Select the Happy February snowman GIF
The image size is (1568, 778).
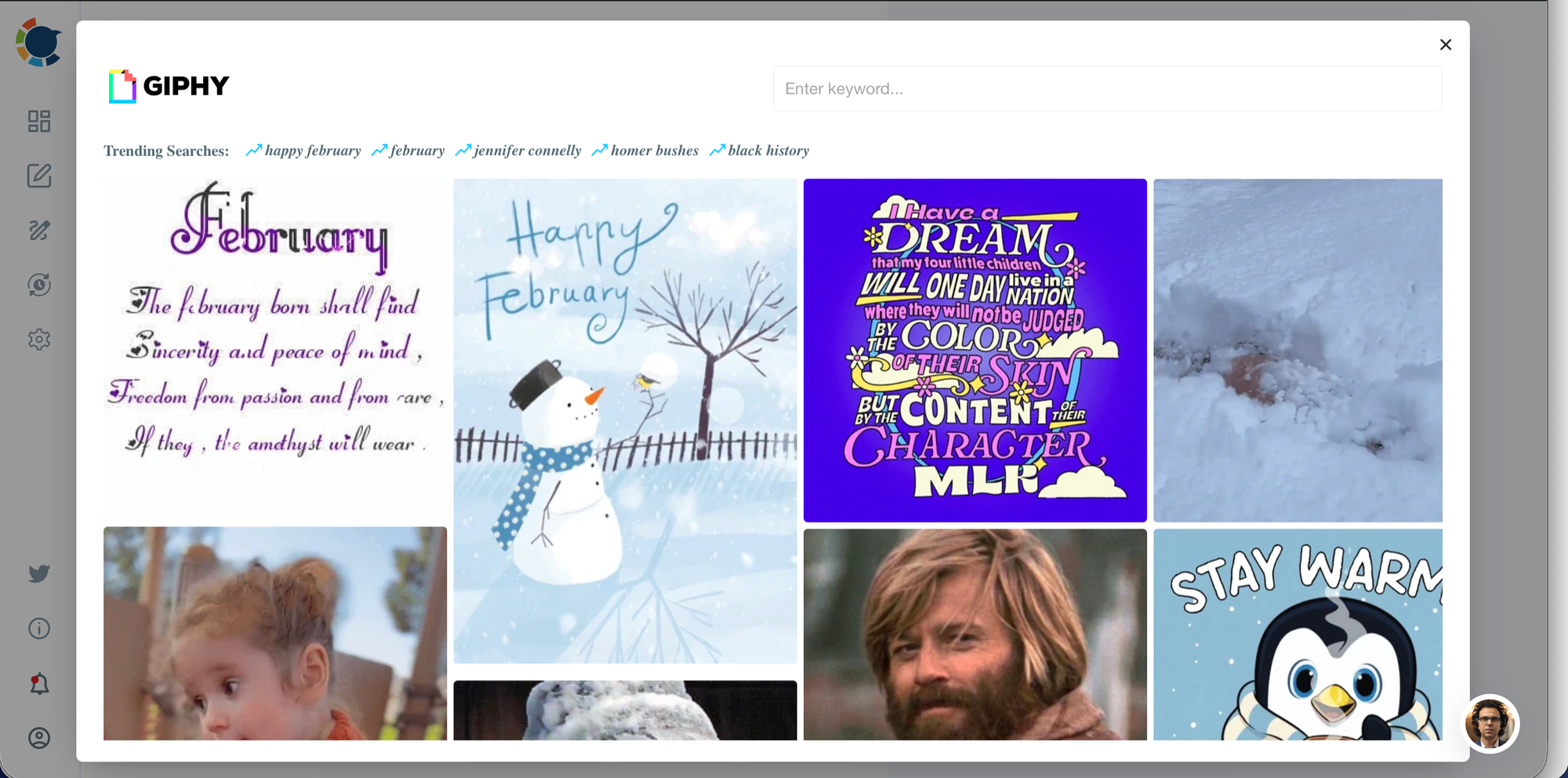tap(625, 421)
